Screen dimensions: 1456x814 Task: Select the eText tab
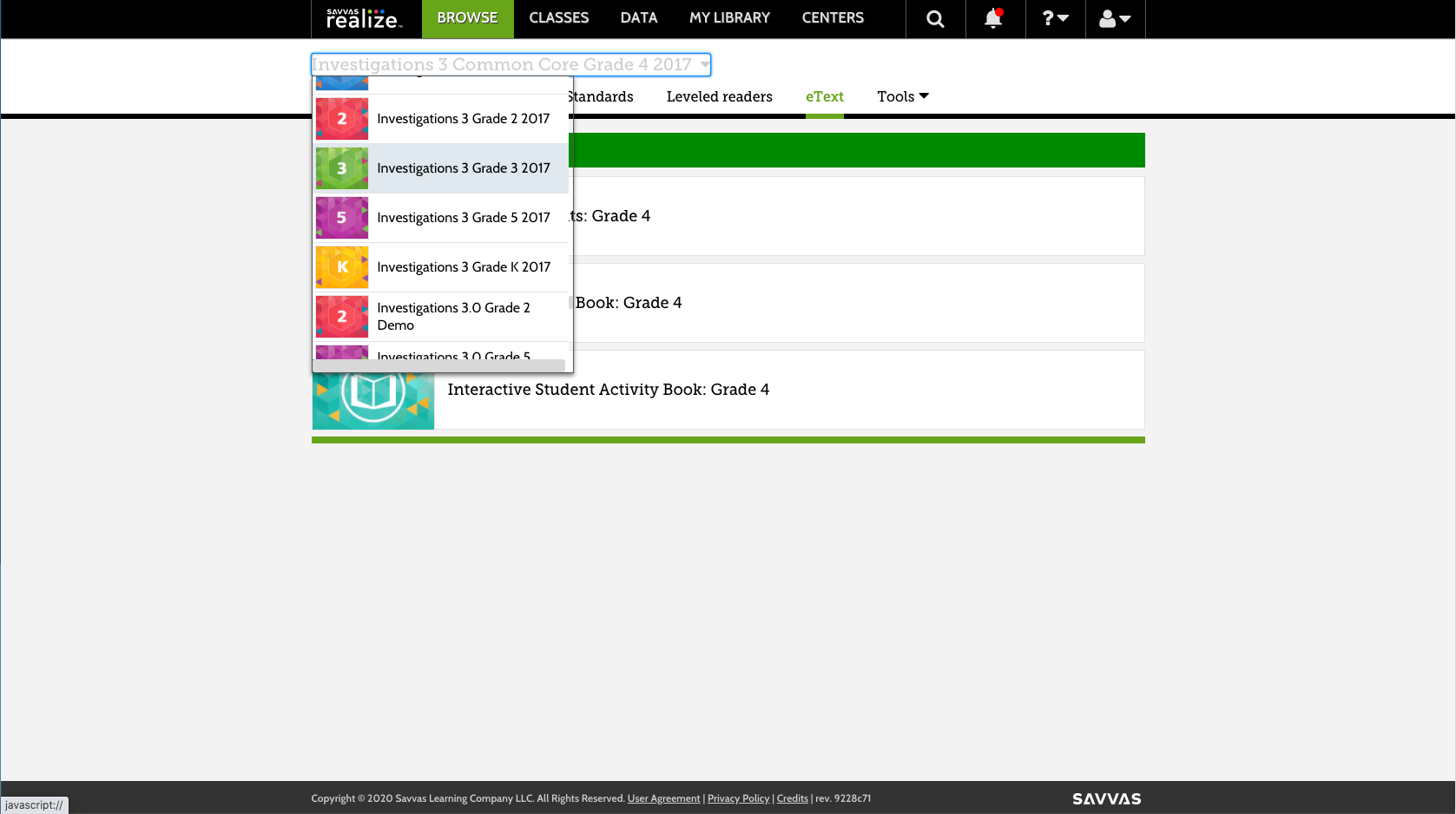coord(825,96)
